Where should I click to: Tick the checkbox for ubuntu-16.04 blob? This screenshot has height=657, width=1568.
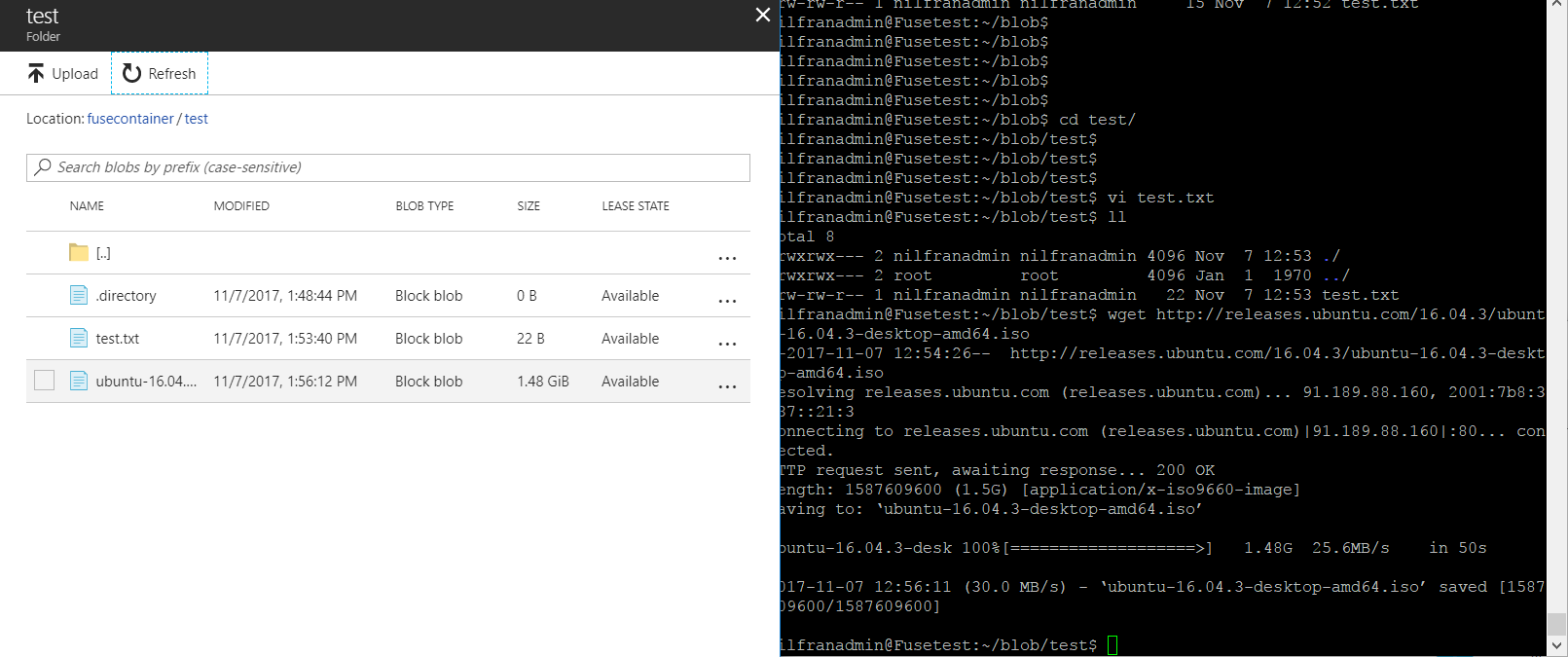coord(44,381)
